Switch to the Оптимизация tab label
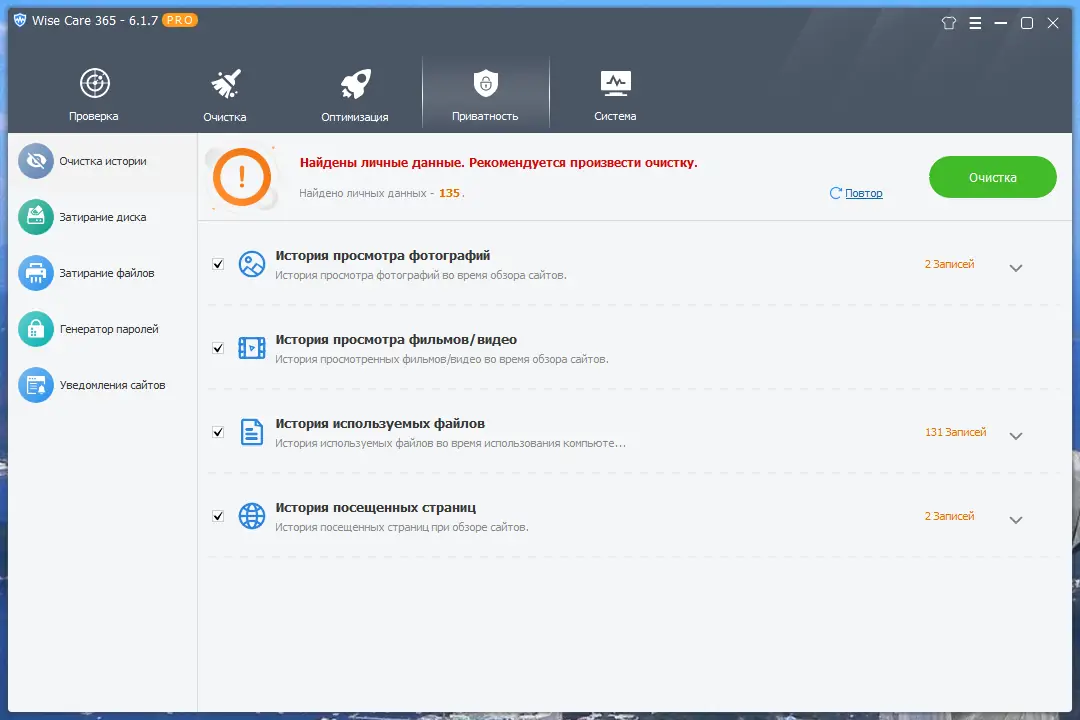This screenshot has width=1080, height=720. [355, 117]
